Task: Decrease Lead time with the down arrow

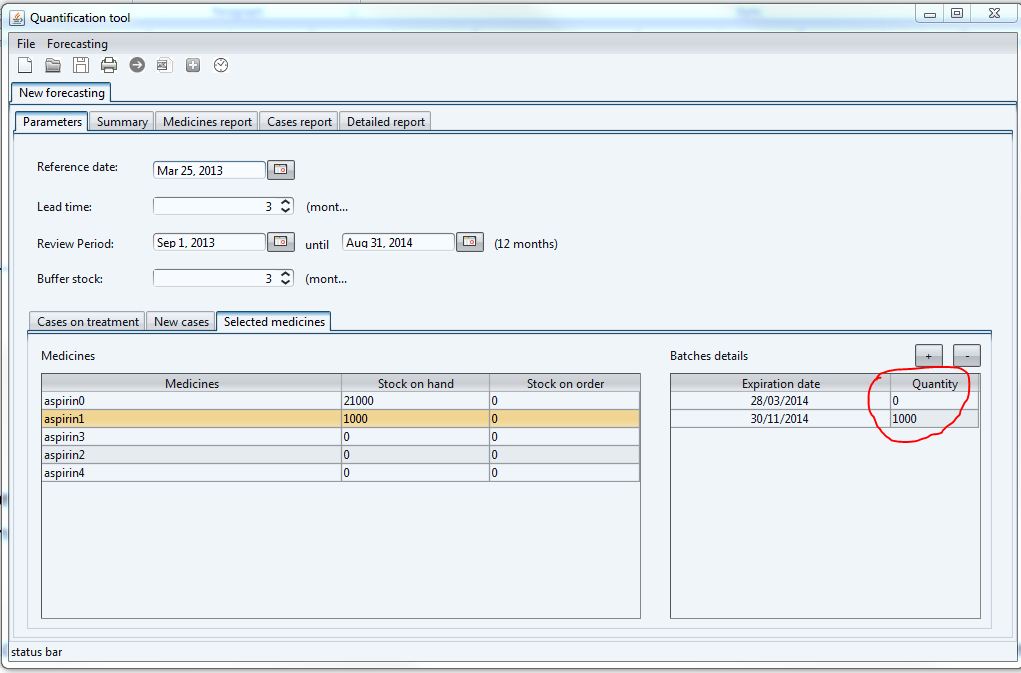Action: tap(286, 210)
